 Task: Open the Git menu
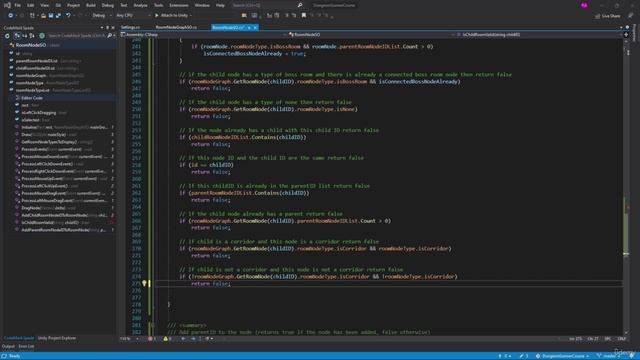[58, 5]
